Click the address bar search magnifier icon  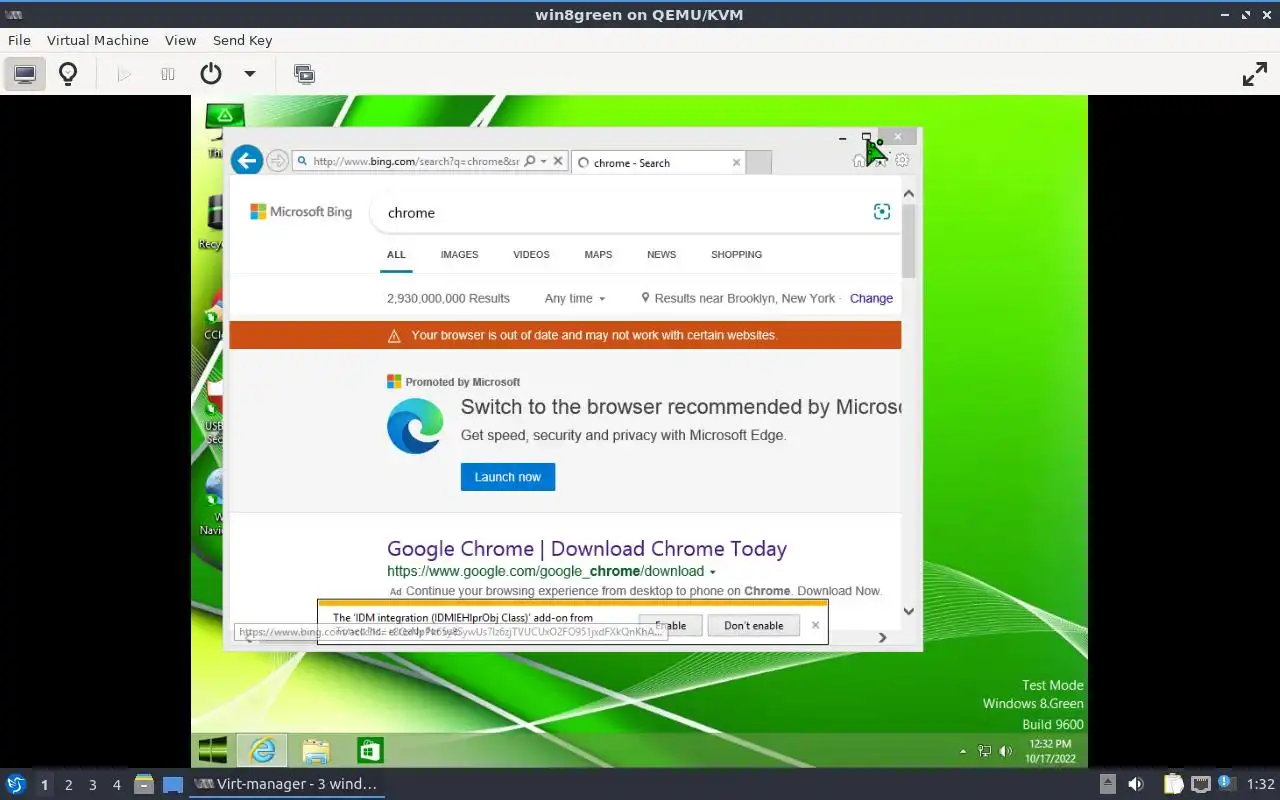[x=529, y=161]
